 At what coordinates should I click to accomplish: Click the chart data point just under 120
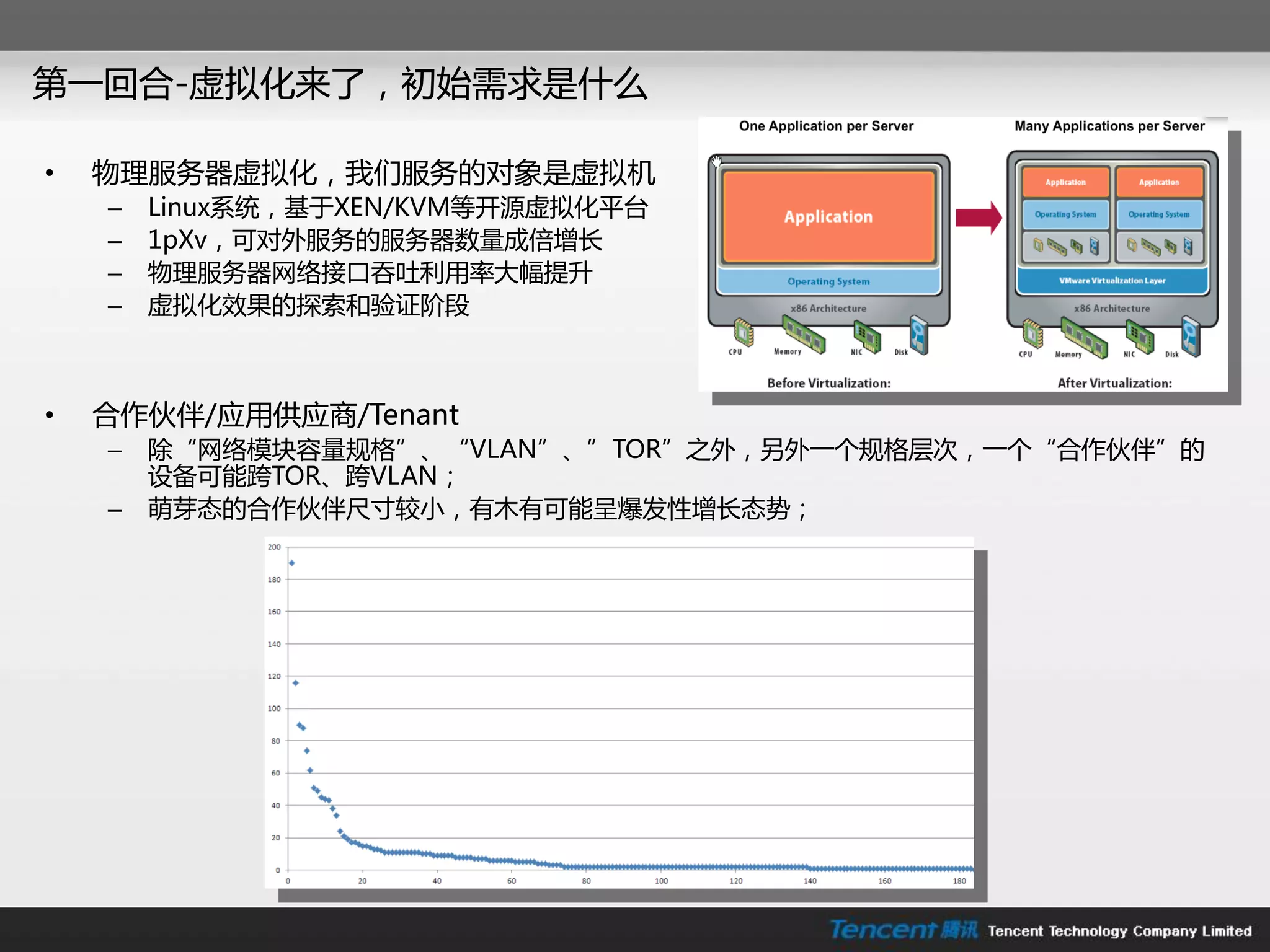tap(296, 683)
